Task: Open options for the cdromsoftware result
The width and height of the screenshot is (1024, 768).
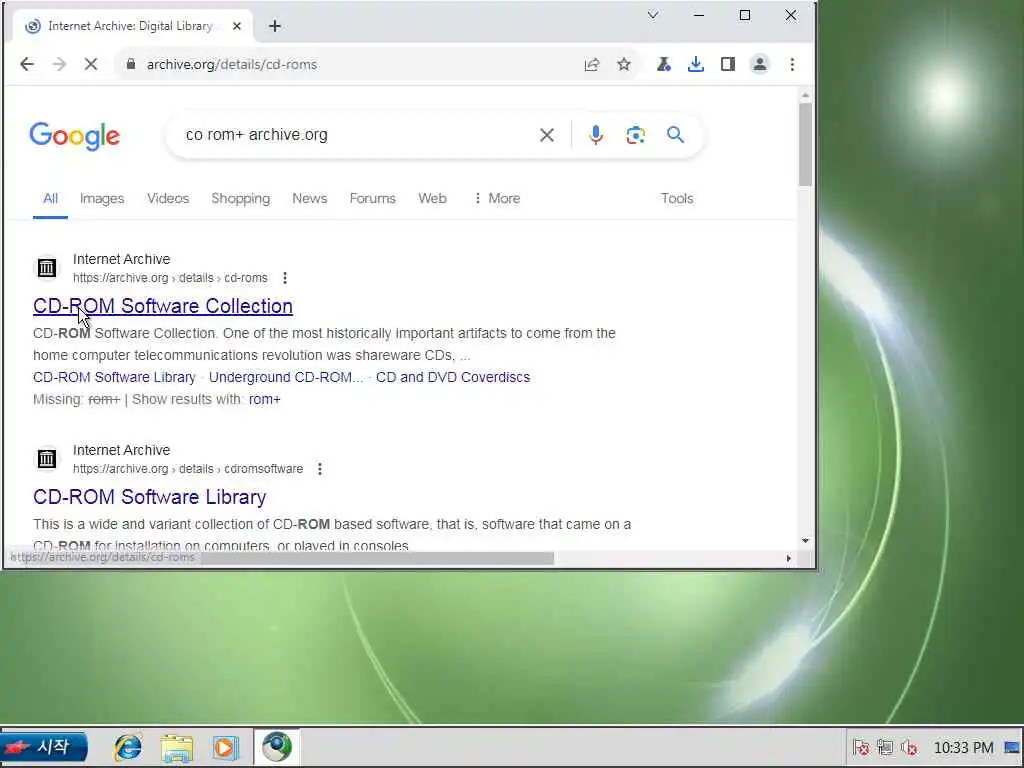Action: pyautogui.click(x=319, y=469)
